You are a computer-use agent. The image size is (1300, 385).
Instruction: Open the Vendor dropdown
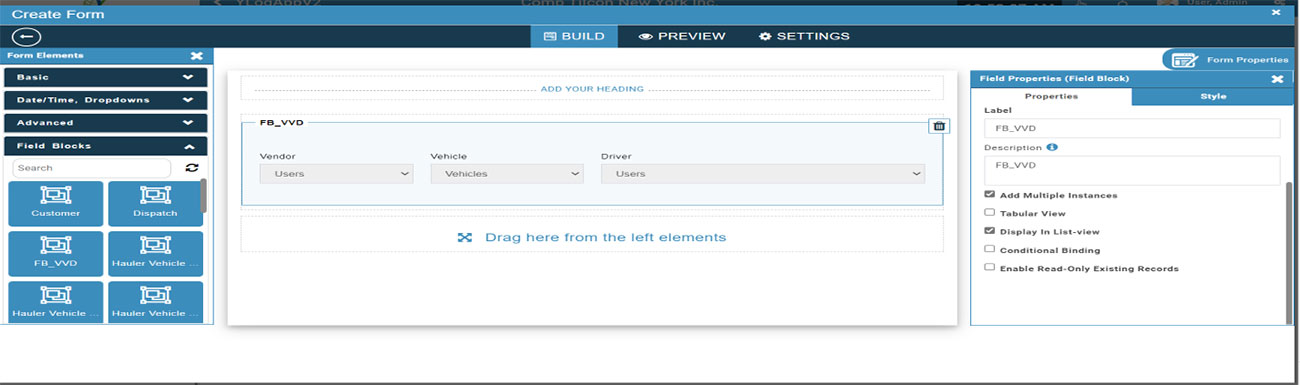tap(336, 174)
